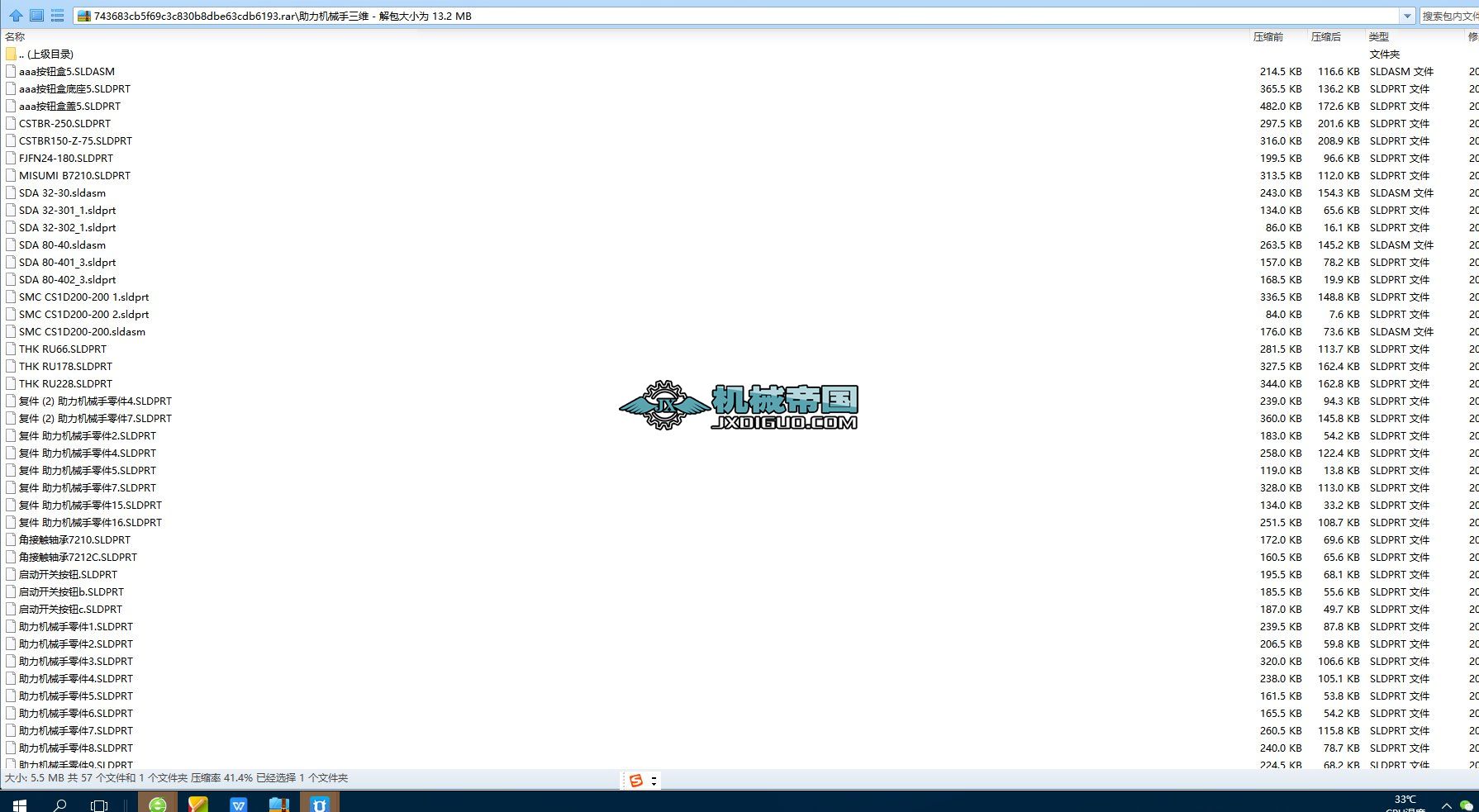Sort files by the 压缩前 column header
Image resolution: width=1479 pixels, height=812 pixels.
pos(1268,36)
